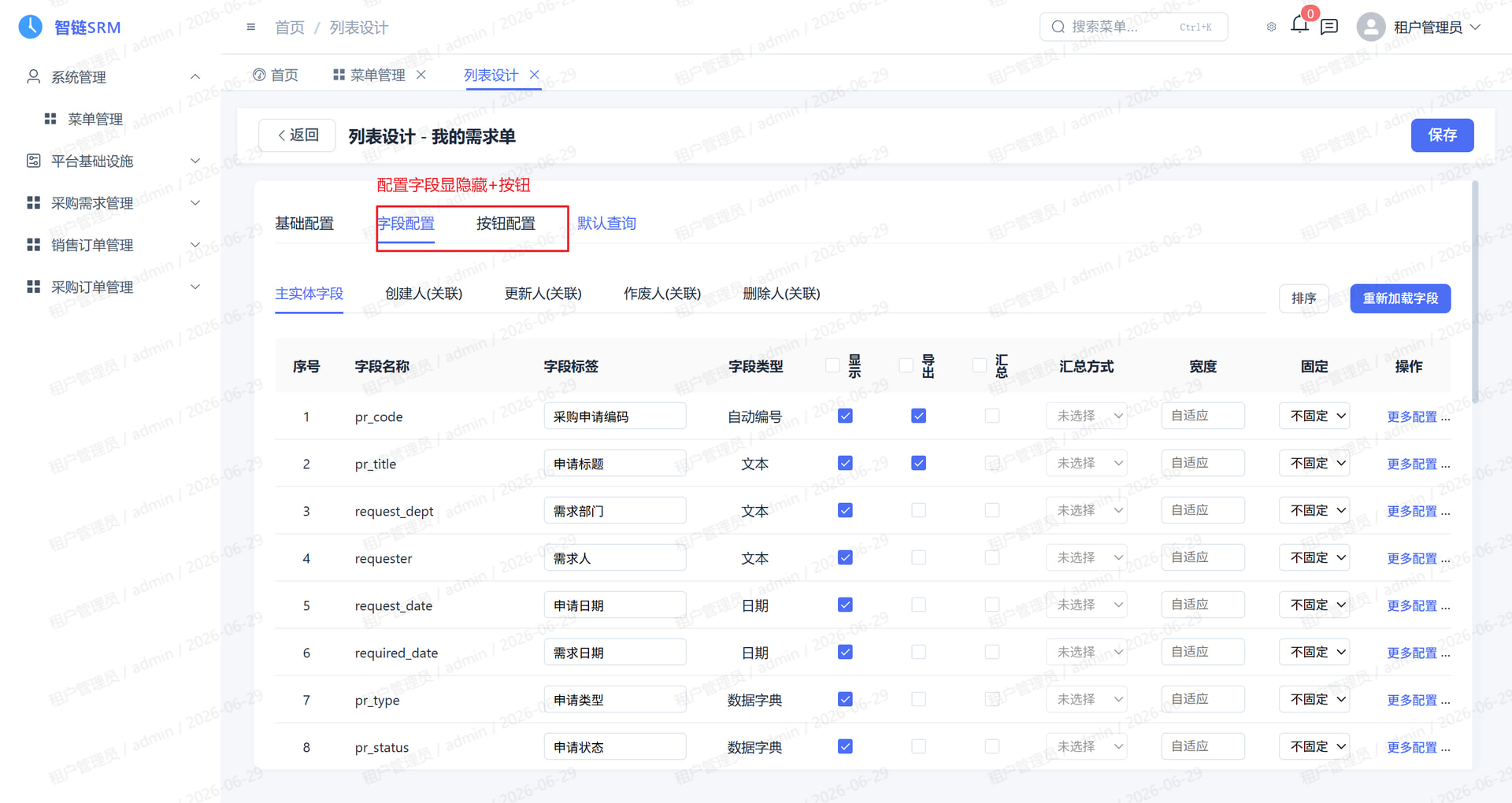
Task: Uncheck 显示 checkbox for pr_code row
Action: 845,416
